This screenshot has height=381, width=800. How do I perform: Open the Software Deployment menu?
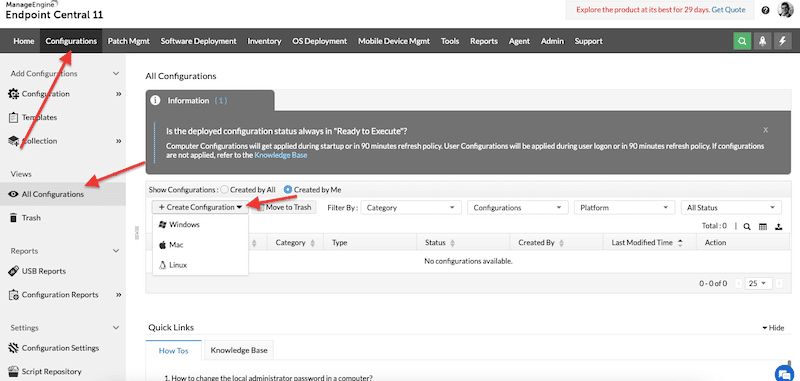tap(198, 41)
